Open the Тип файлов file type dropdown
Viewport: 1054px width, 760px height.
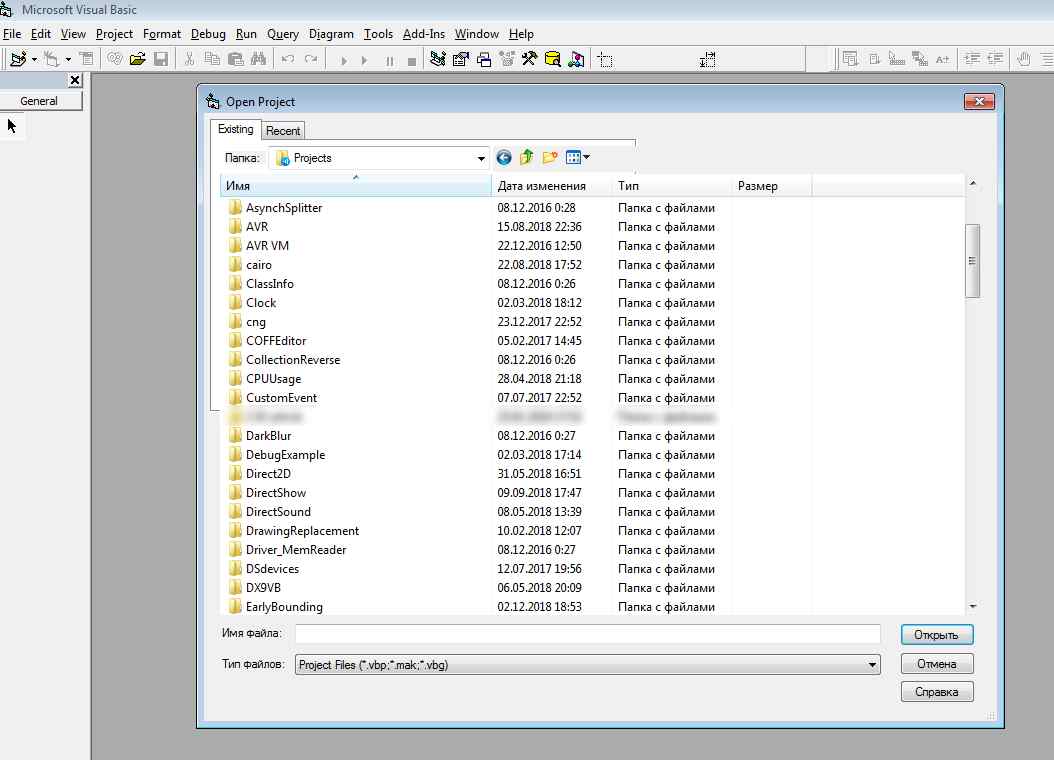pyautogui.click(x=872, y=665)
